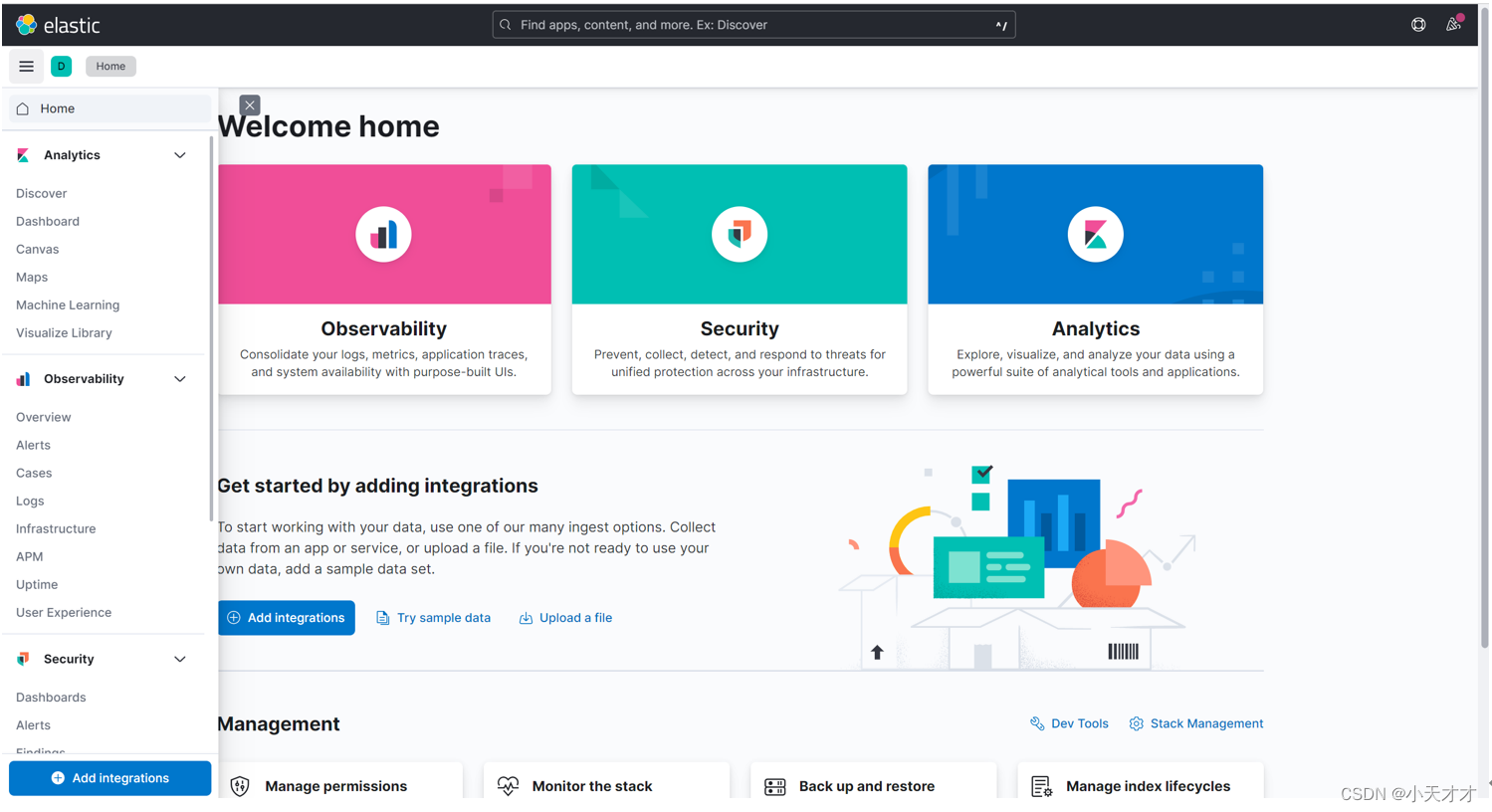Viewport: 1492px width, 812px height.
Task: Open the Observability solution card title
Action: click(x=384, y=328)
